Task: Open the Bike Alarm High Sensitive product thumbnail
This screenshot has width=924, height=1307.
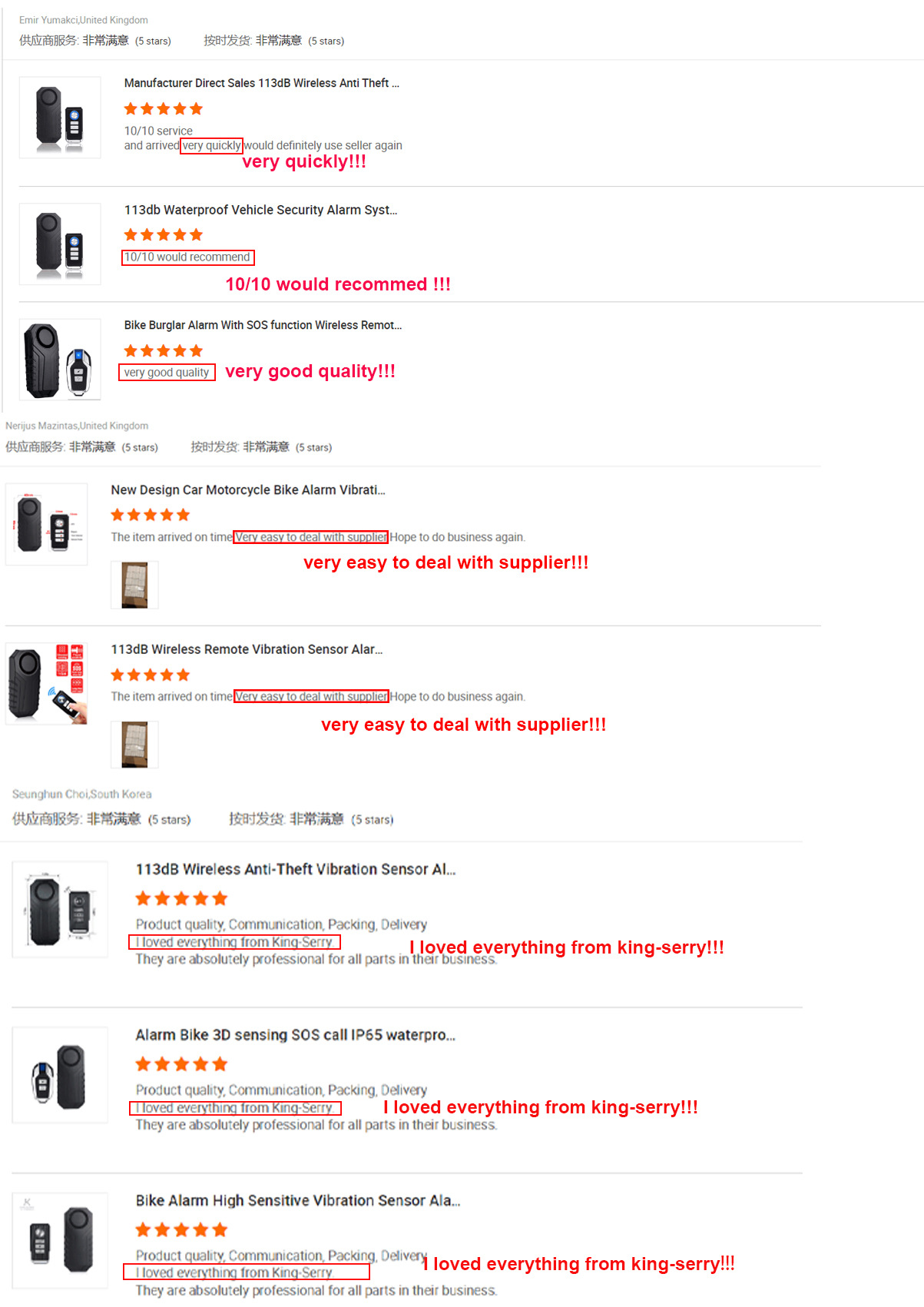Action: point(60,1240)
